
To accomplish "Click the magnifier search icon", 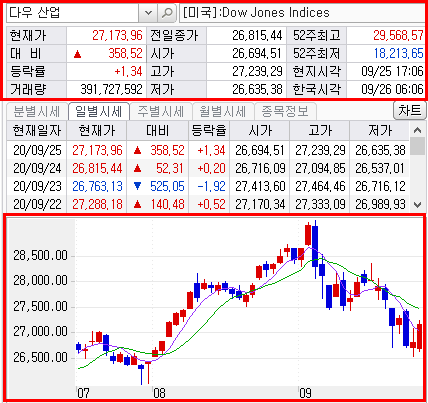I will [x=167, y=13].
